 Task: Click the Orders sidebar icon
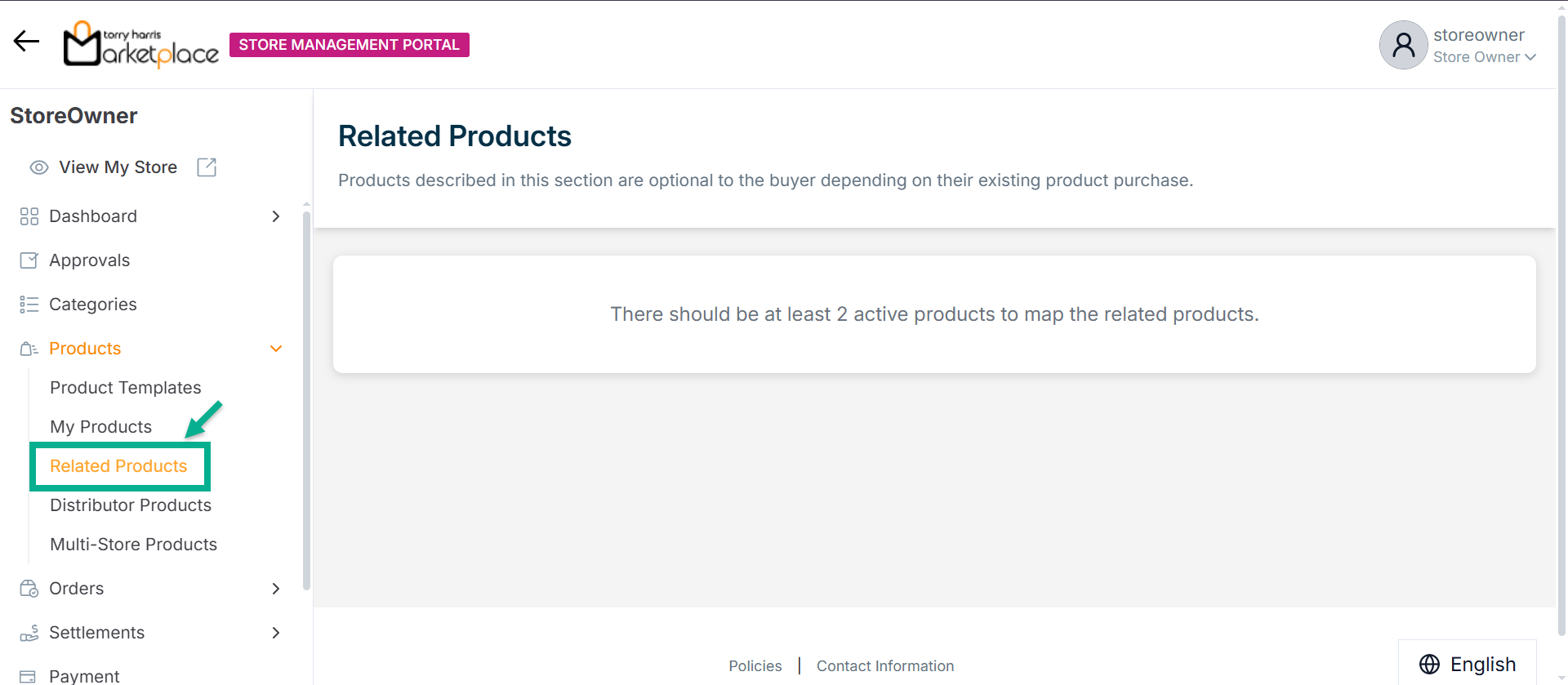coord(29,589)
